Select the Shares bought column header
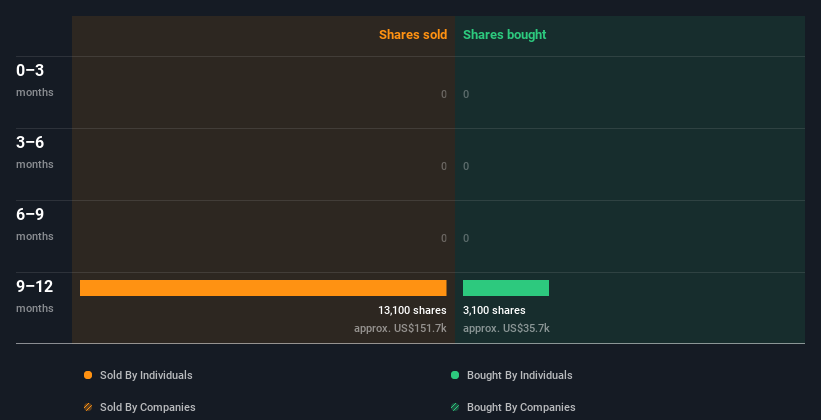 coord(505,35)
